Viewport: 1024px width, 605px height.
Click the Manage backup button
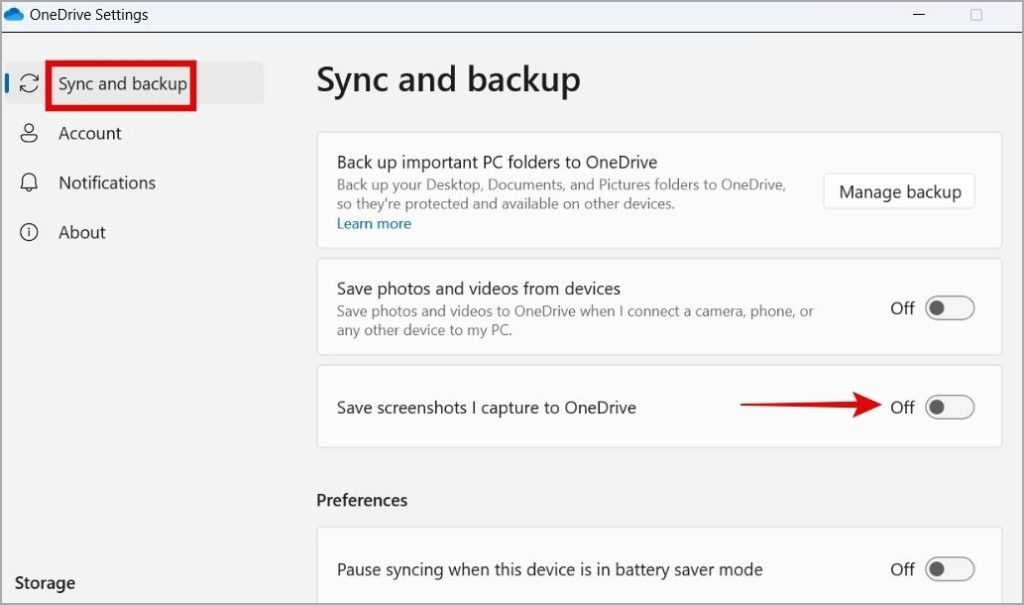click(x=899, y=191)
